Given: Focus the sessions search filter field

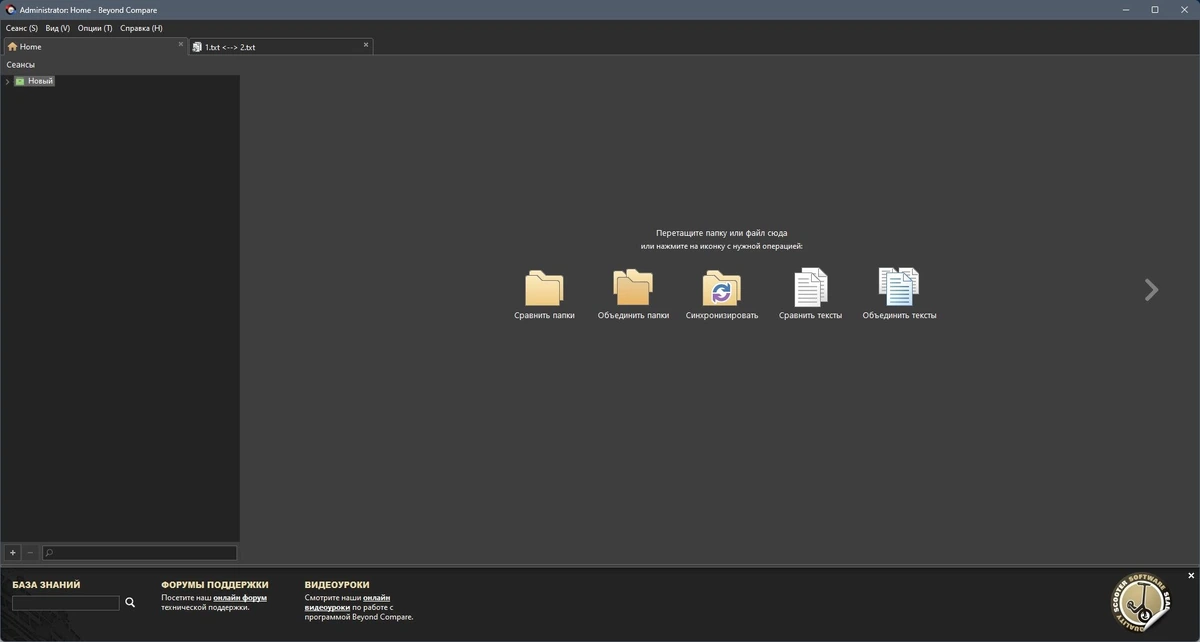Looking at the screenshot, I should pyautogui.click(x=139, y=553).
